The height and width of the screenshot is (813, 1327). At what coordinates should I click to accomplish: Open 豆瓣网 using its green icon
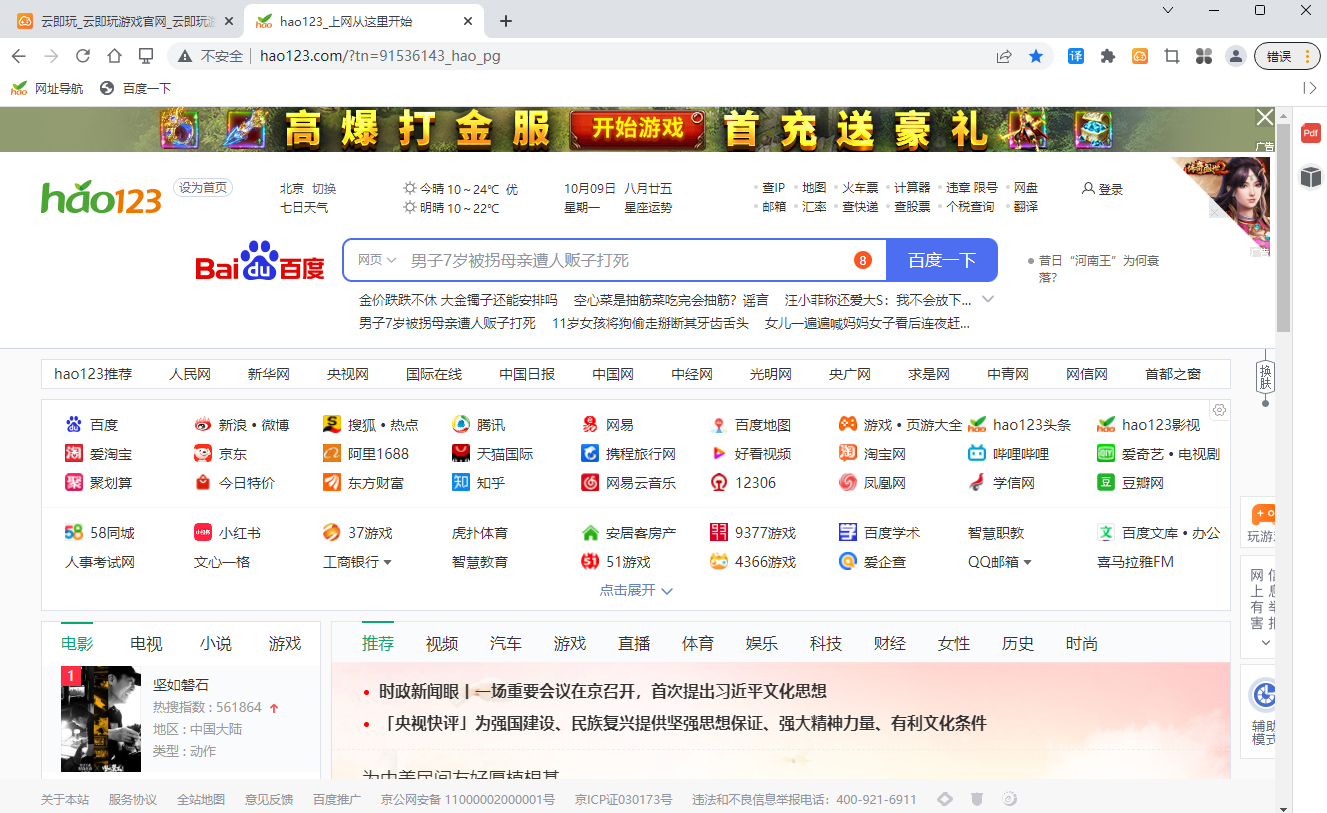(x=1105, y=483)
